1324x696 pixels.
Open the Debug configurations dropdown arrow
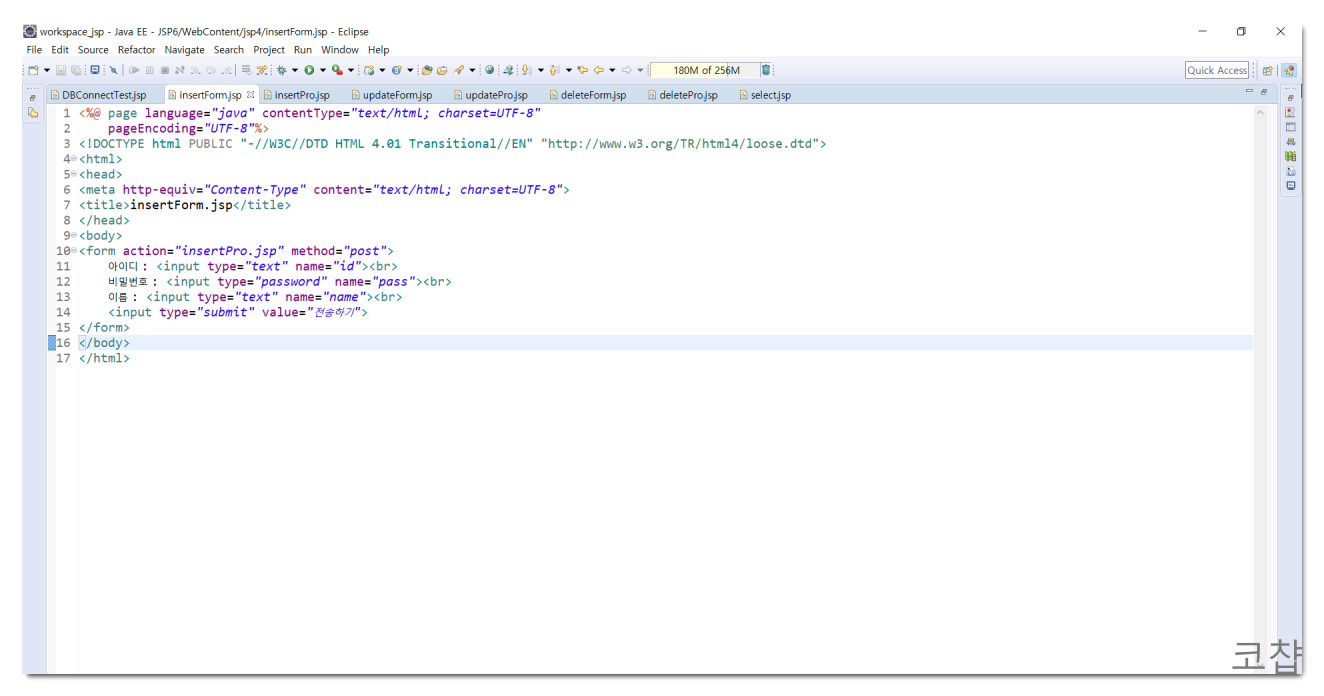(295, 70)
